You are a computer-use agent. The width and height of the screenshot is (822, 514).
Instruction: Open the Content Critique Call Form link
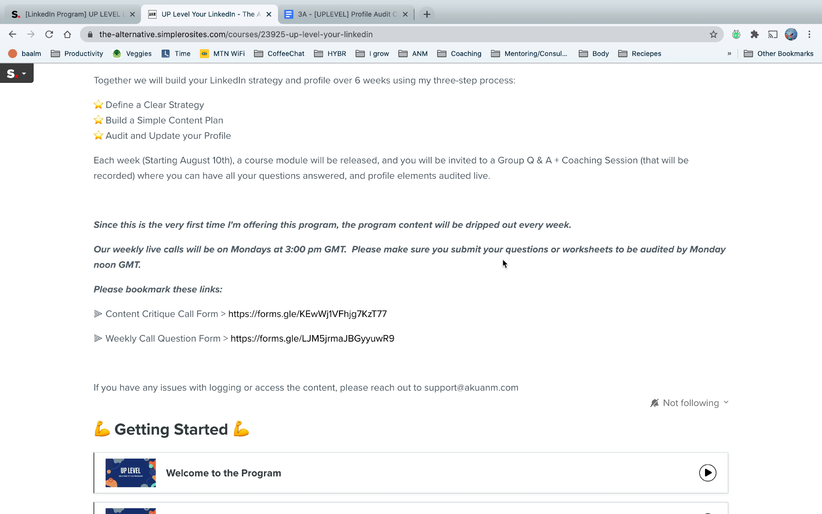[307, 314]
